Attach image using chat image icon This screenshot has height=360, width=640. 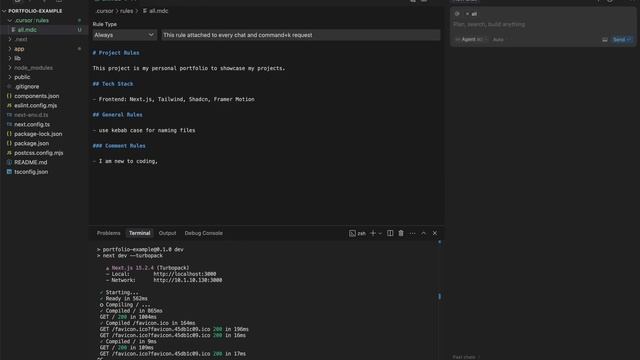pyautogui.click(x=604, y=40)
